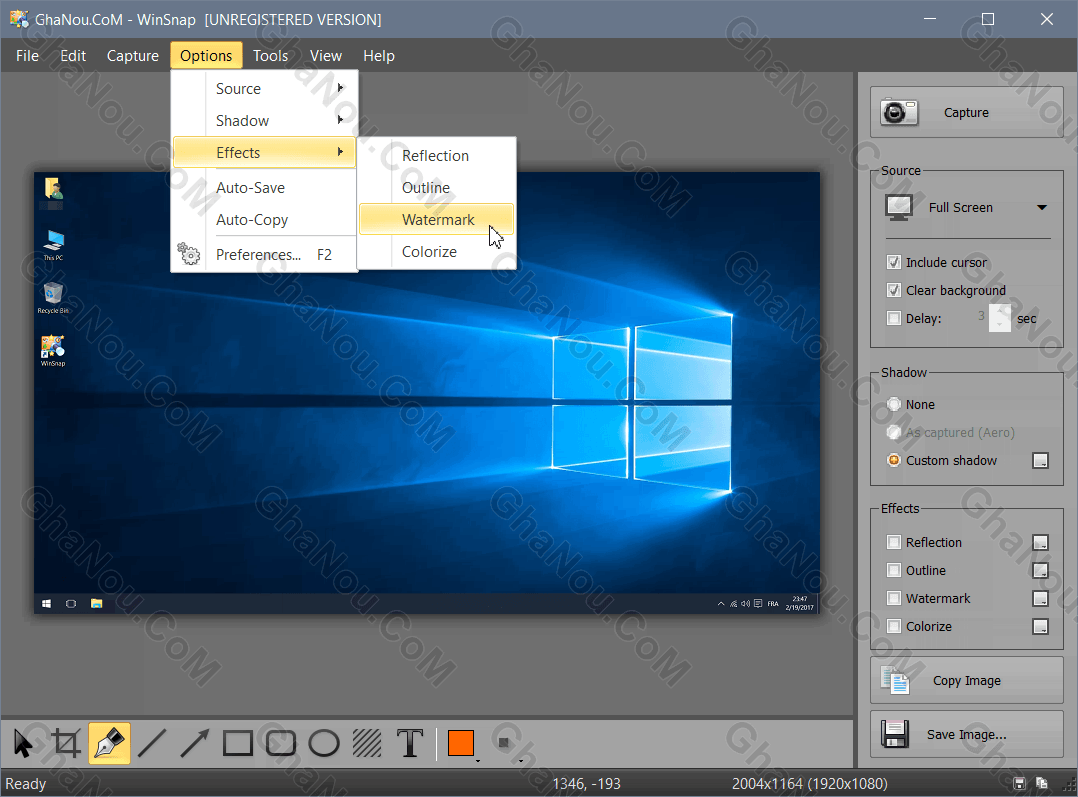Image resolution: width=1078 pixels, height=797 pixels.
Task: Click WinSnap desktop icon in captured preview
Action: [x=53, y=351]
